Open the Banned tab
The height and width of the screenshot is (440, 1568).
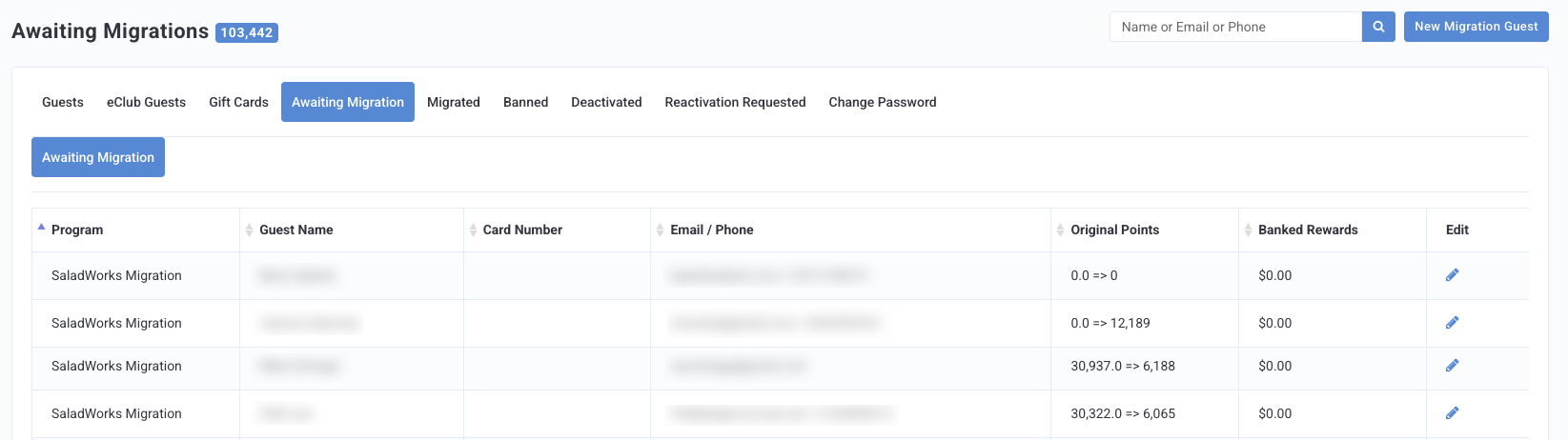pos(525,102)
